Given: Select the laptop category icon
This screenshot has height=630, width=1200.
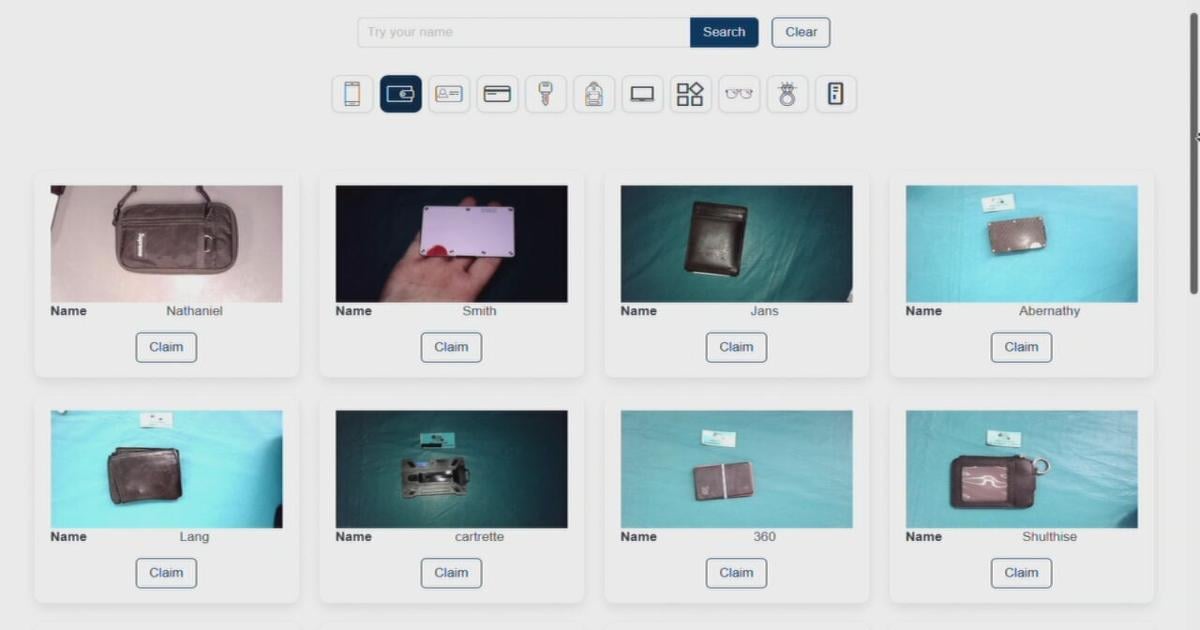Looking at the screenshot, I should point(642,94).
